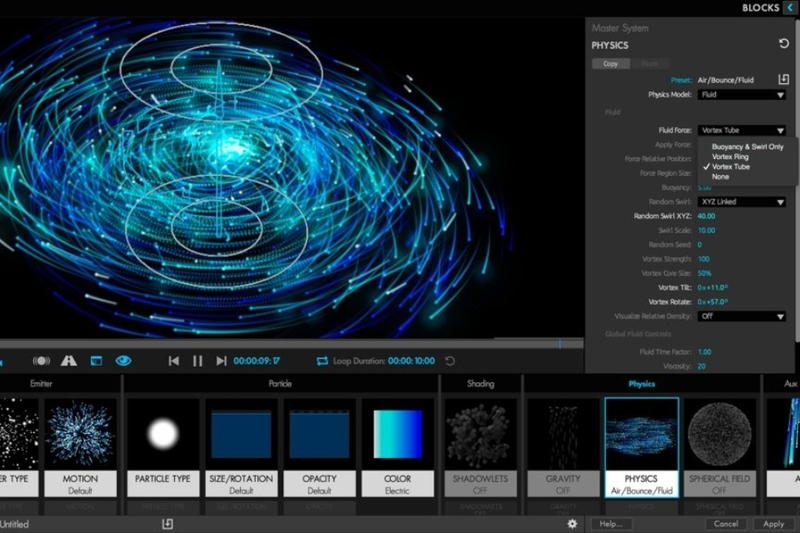Select the OPACITY Default block thumbnail
800x533 pixels.
319,447
